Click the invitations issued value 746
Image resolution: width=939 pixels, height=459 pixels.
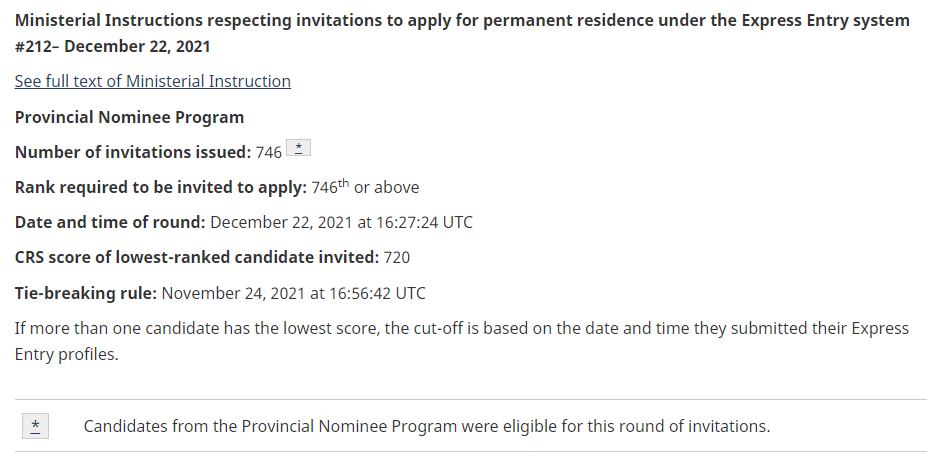(x=269, y=153)
